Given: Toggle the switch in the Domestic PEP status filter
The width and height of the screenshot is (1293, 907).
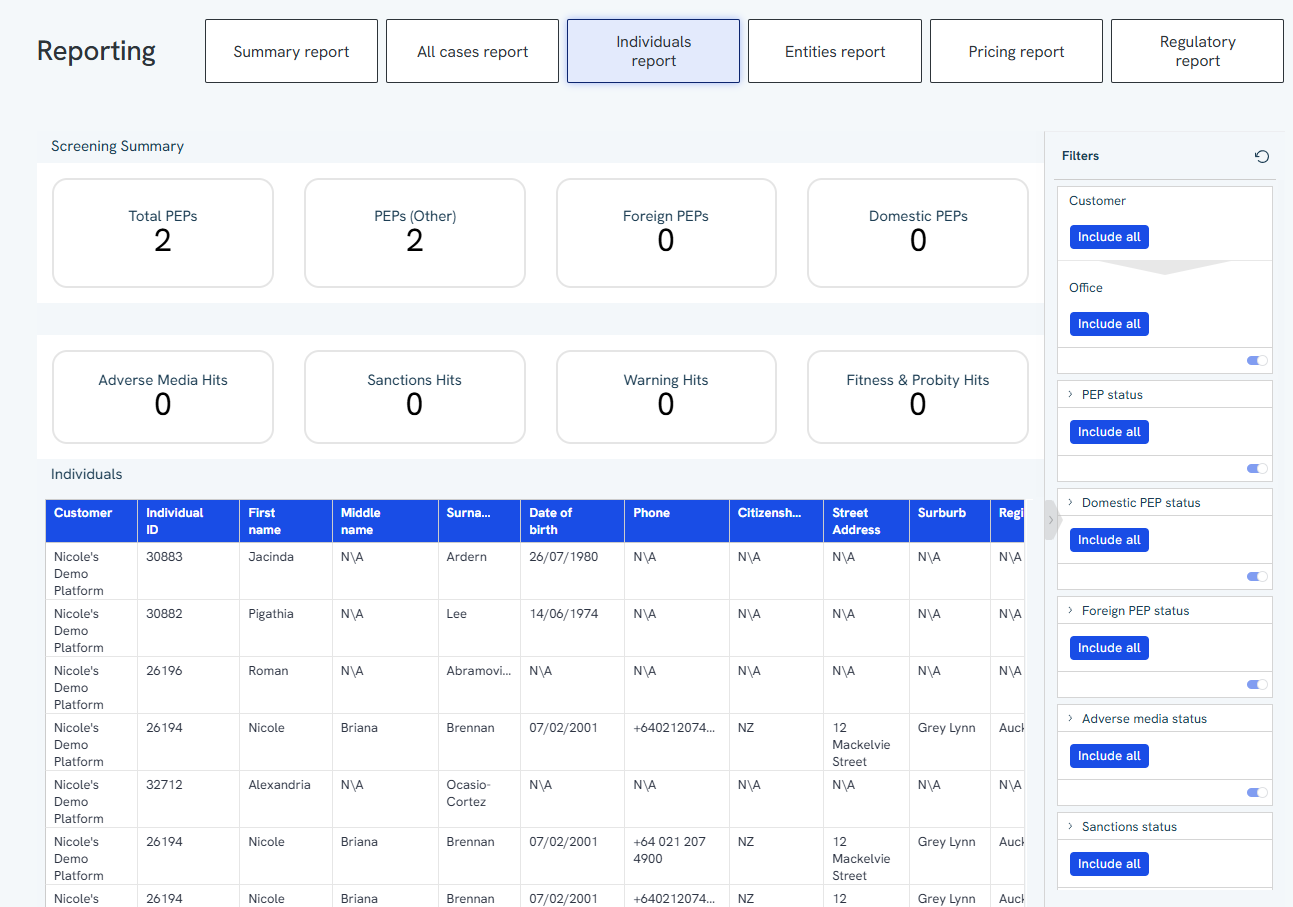Looking at the screenshot, I should coord(1257,577).
